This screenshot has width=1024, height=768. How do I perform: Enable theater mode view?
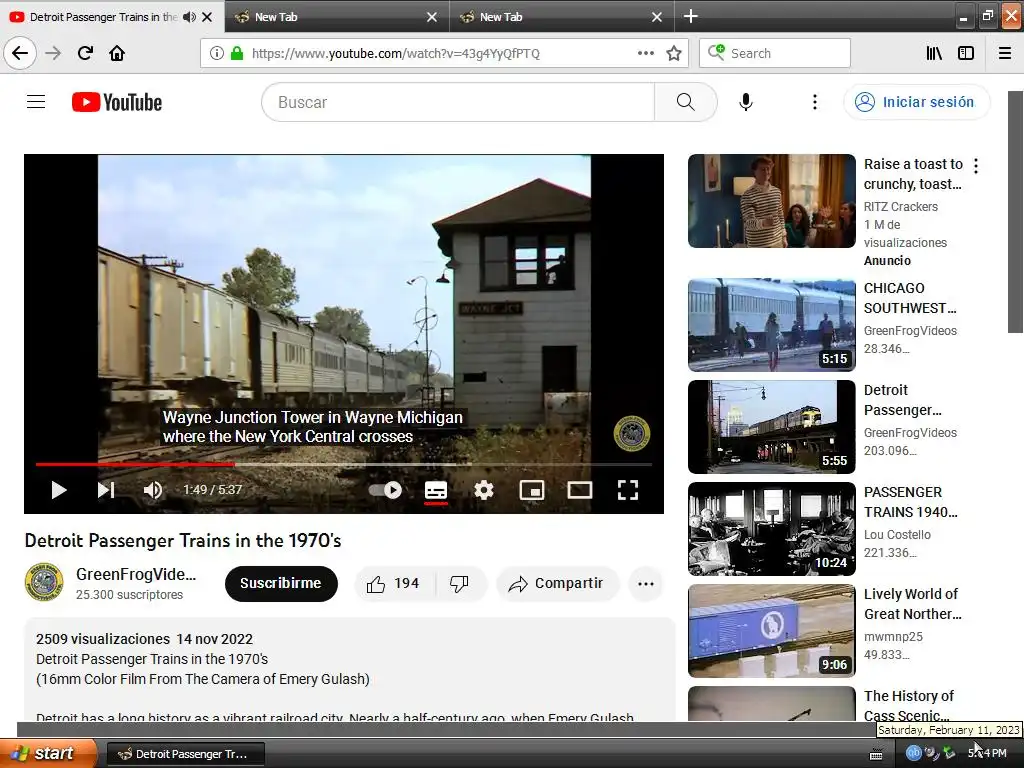(579, 490)
